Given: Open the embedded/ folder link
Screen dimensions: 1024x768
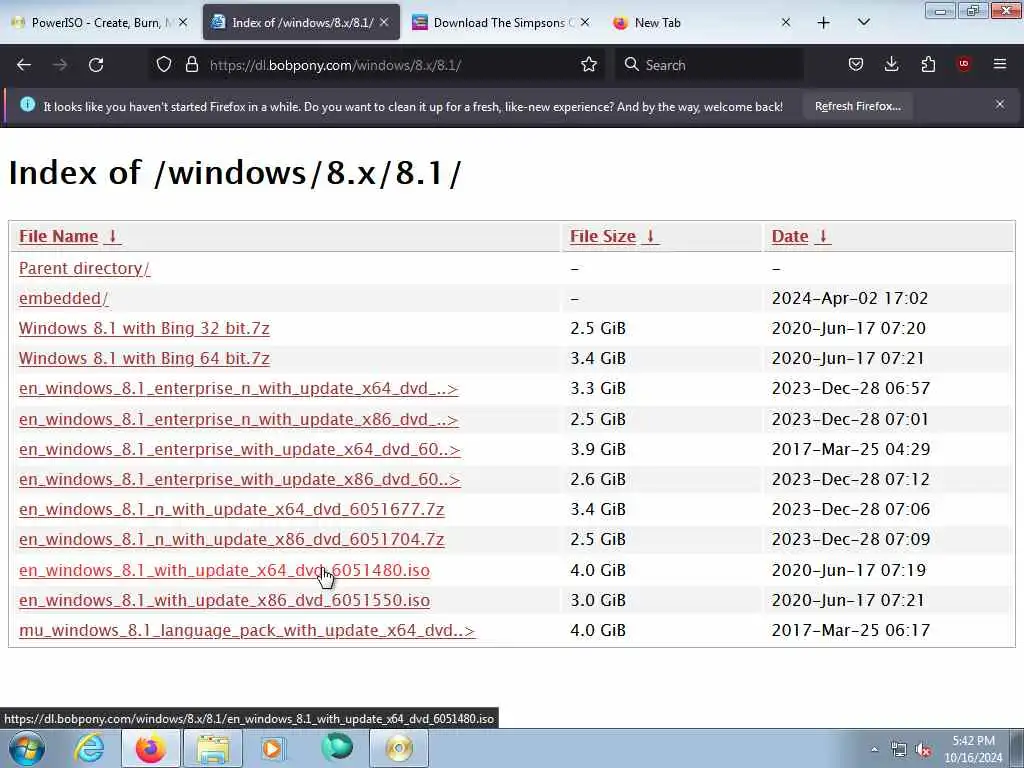Looking at the screenshot, I should (x=63, y=298).
